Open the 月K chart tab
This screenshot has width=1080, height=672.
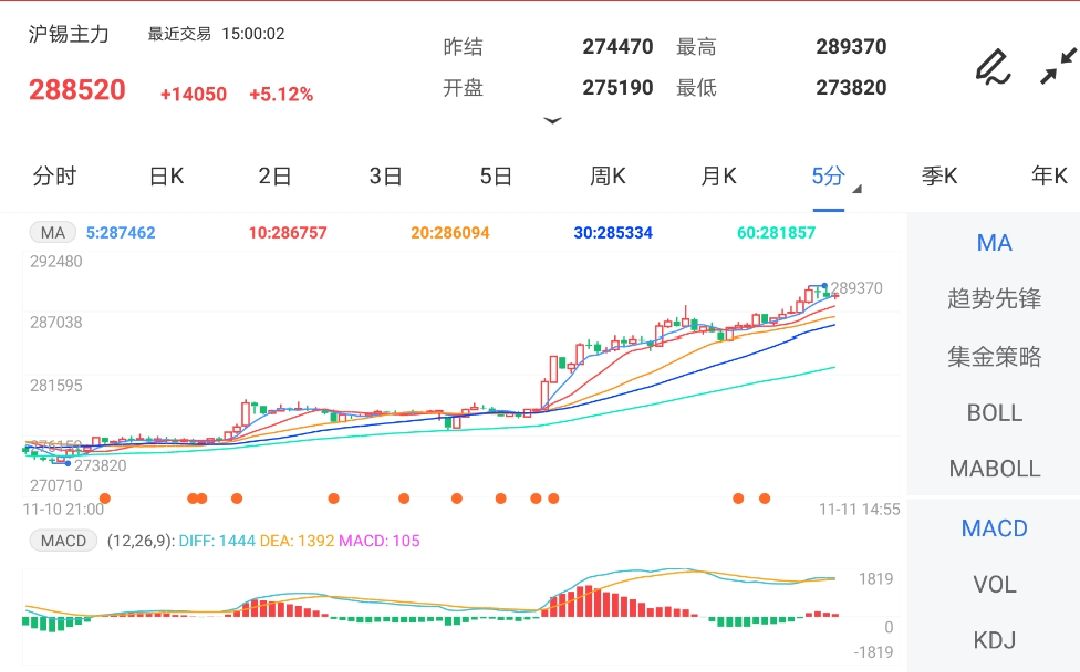[718, 177]
